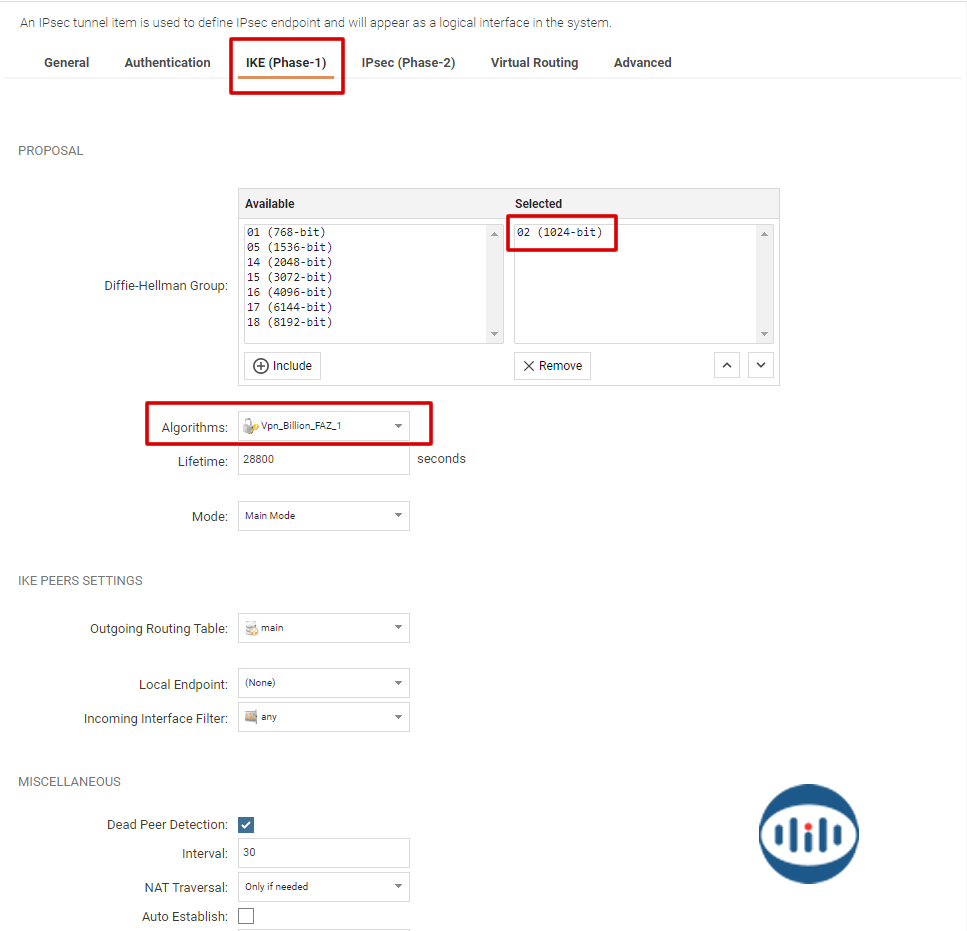Click the Vpn_Billion_FAZ_1 algorithm key icon

point(251,426)
